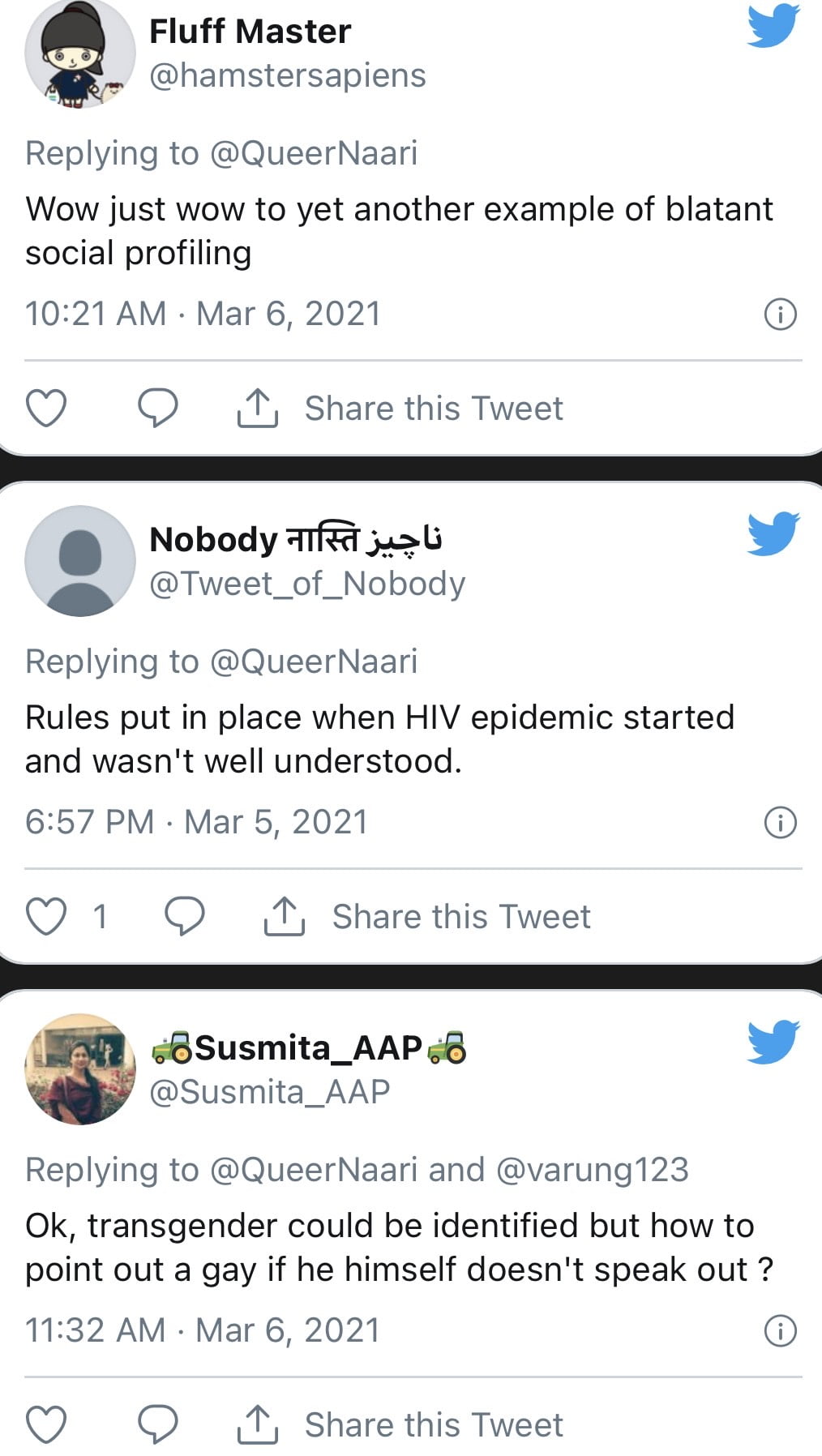
Task: Open the @Tweet_of_Nobody handle link
Action: point(307,584)
